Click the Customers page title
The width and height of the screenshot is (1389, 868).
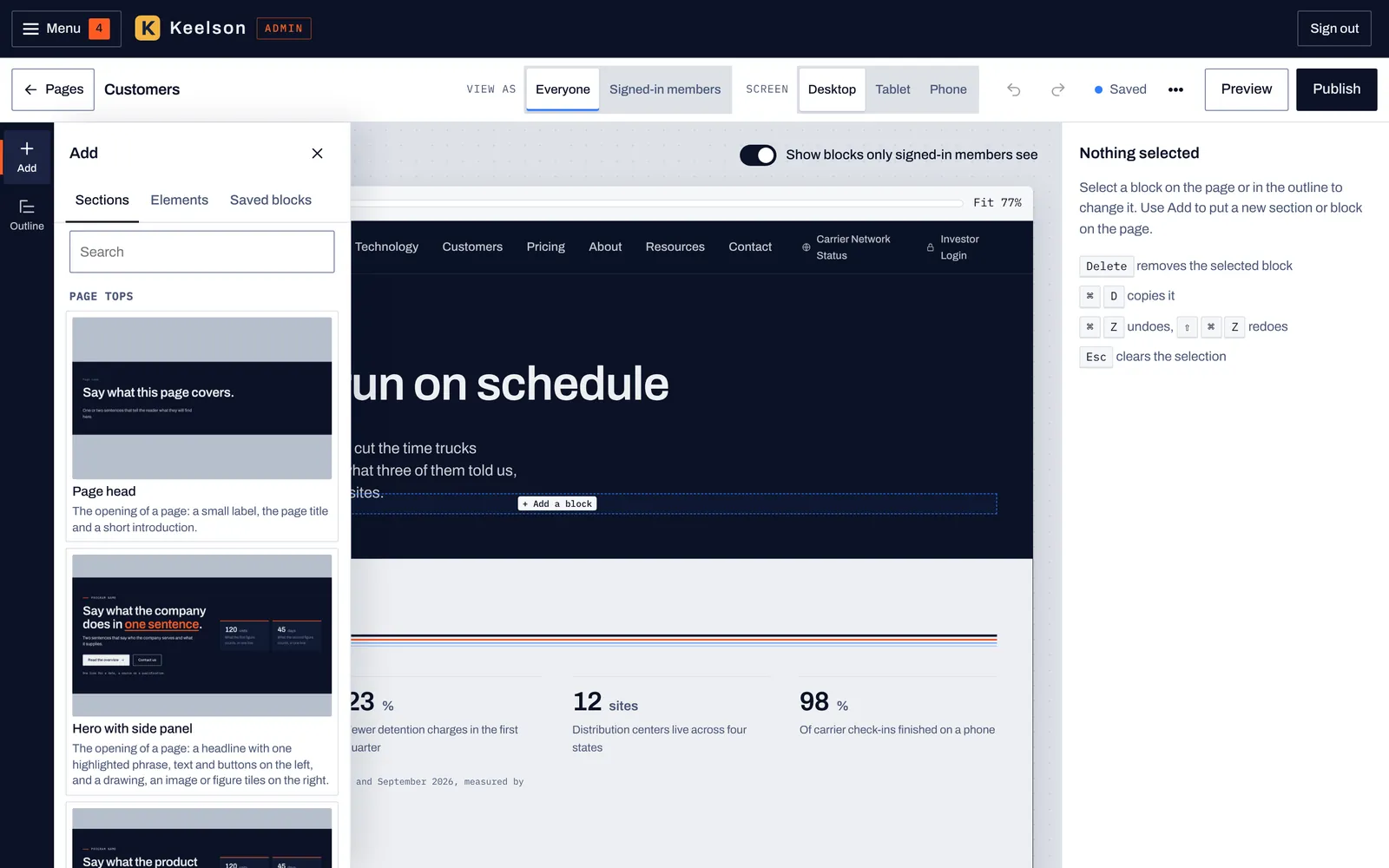[142, 89]
